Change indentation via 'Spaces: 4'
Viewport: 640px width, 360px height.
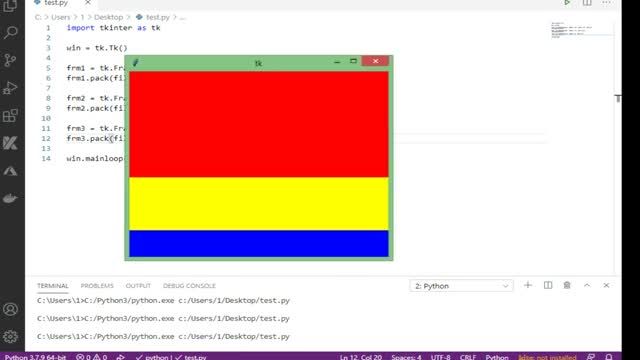click(x=406, y=357)
